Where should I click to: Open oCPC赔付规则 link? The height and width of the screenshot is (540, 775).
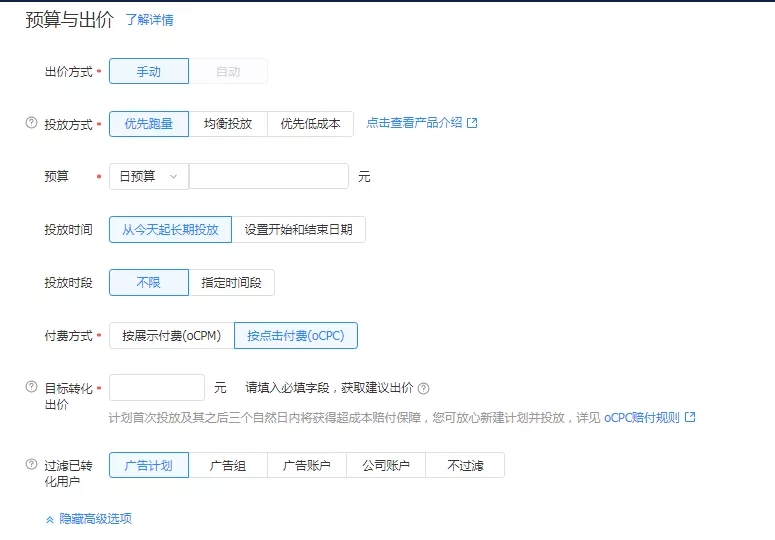click(x=641, y=417)
